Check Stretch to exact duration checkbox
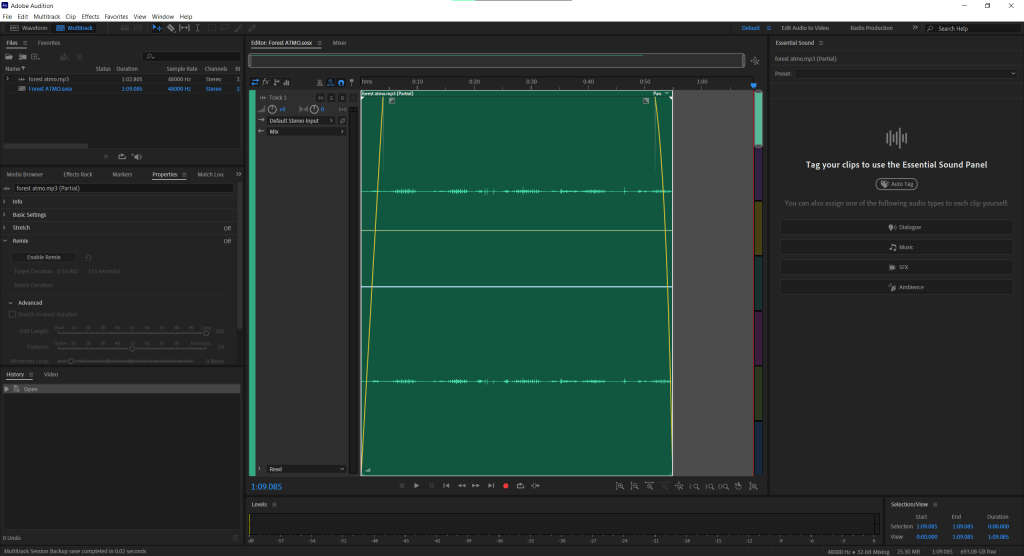This screenshot has width=1024, height=556. (x=12, y=314)
